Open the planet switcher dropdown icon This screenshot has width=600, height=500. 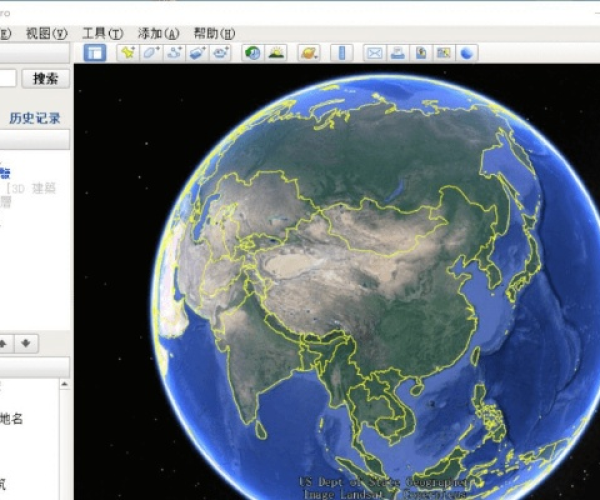309,53
